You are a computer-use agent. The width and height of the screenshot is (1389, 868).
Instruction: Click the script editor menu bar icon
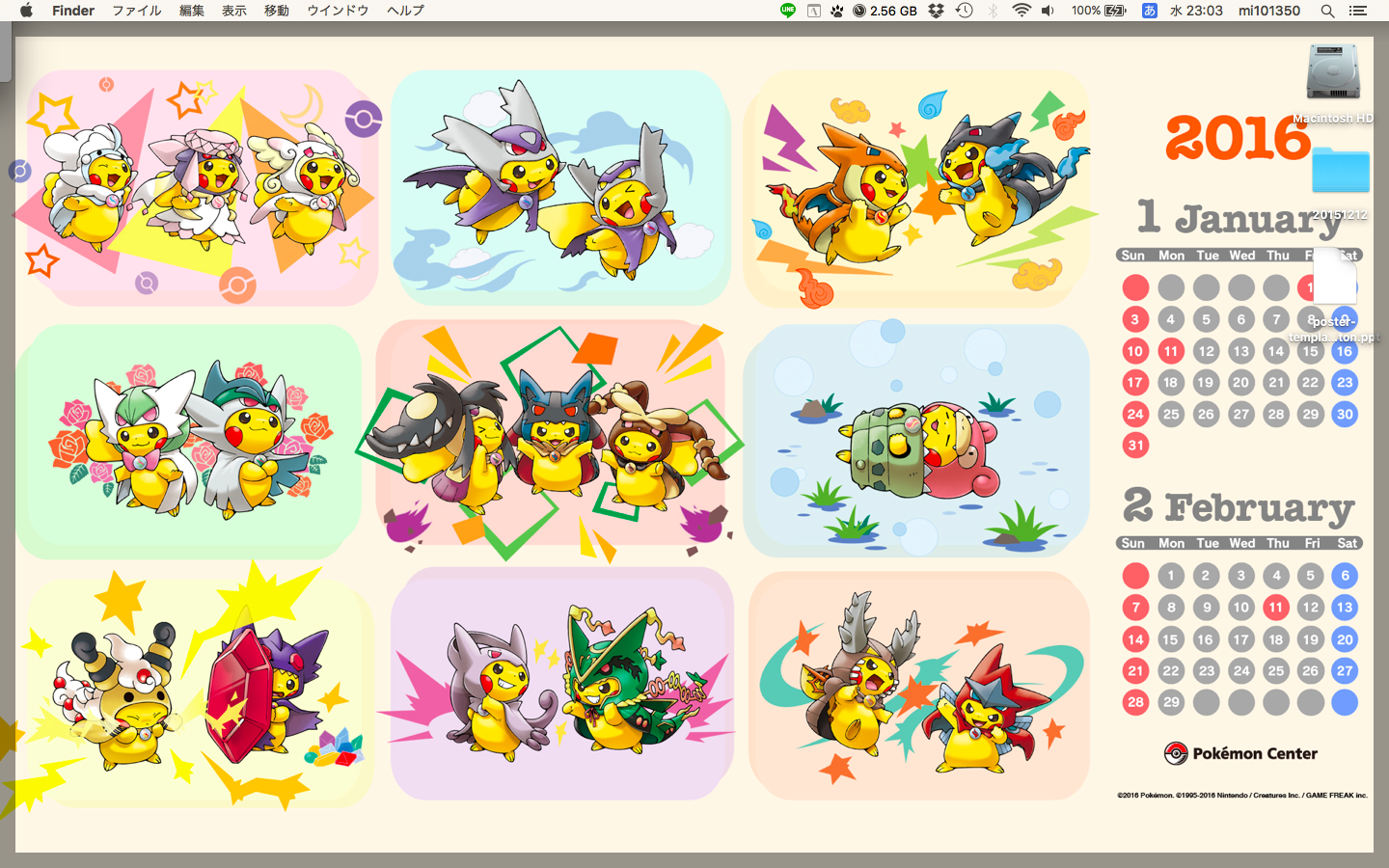(813, 11)
